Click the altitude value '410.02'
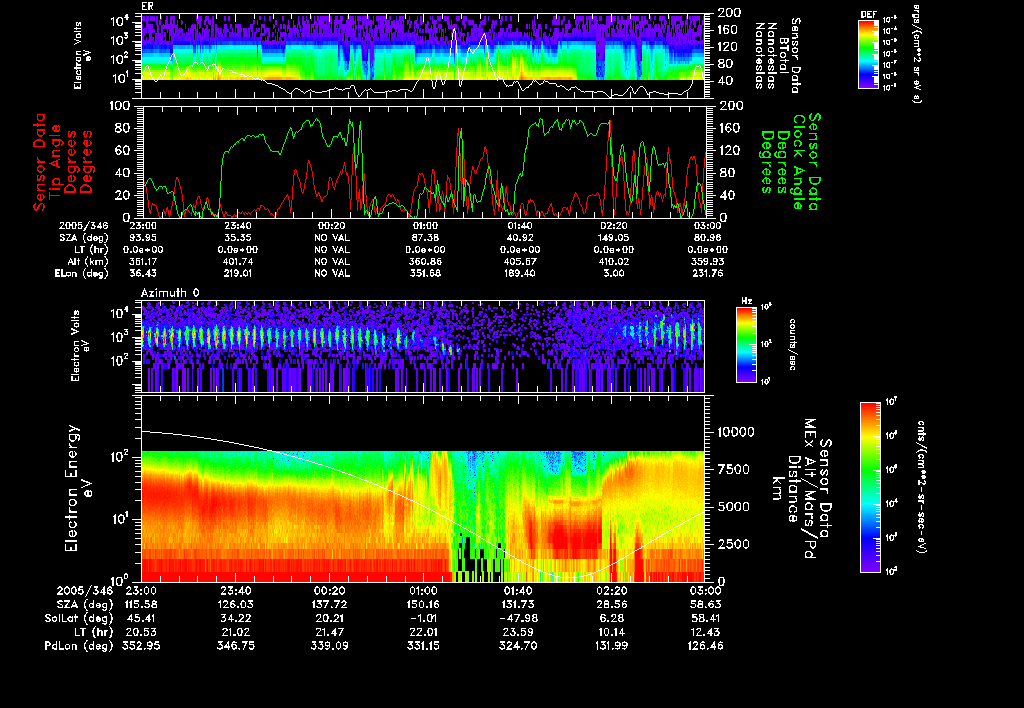This screenshot has width=1024, height=708. click(x=613, y=261)
